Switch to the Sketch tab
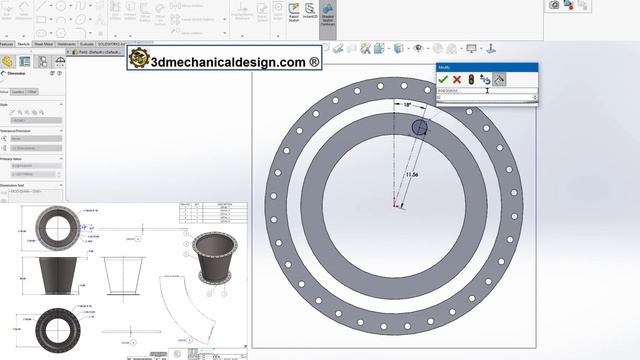 [x=24, y=44]
